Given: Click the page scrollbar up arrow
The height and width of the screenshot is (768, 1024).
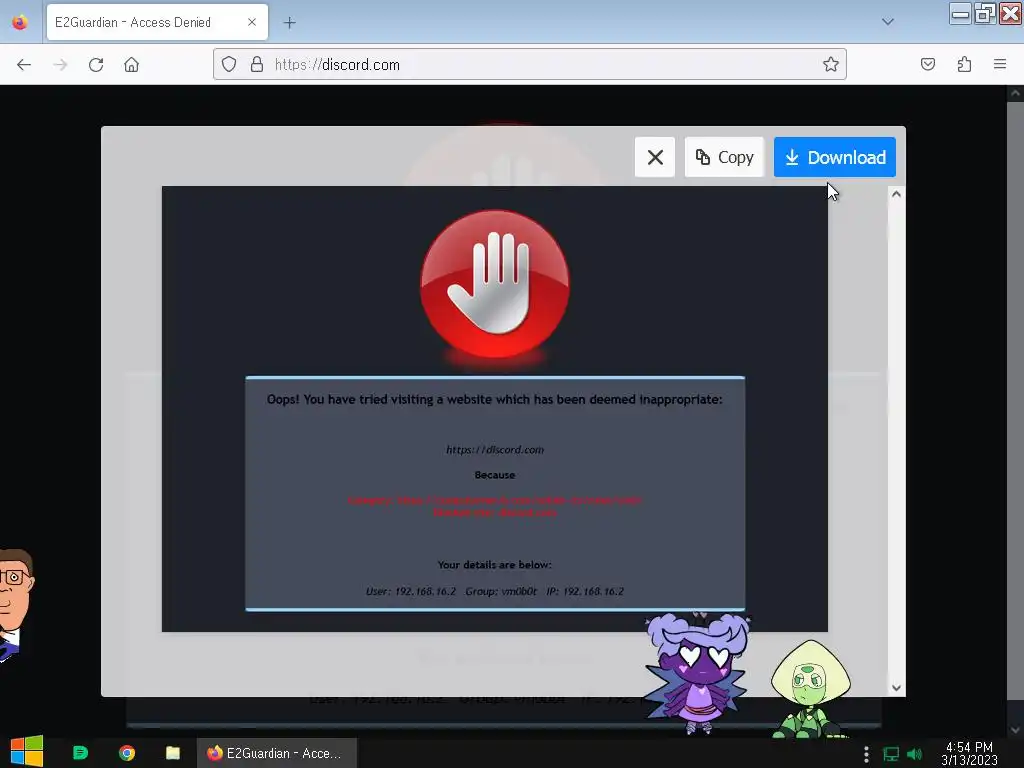Looking at the screenshot, I should click(1015, 93).
